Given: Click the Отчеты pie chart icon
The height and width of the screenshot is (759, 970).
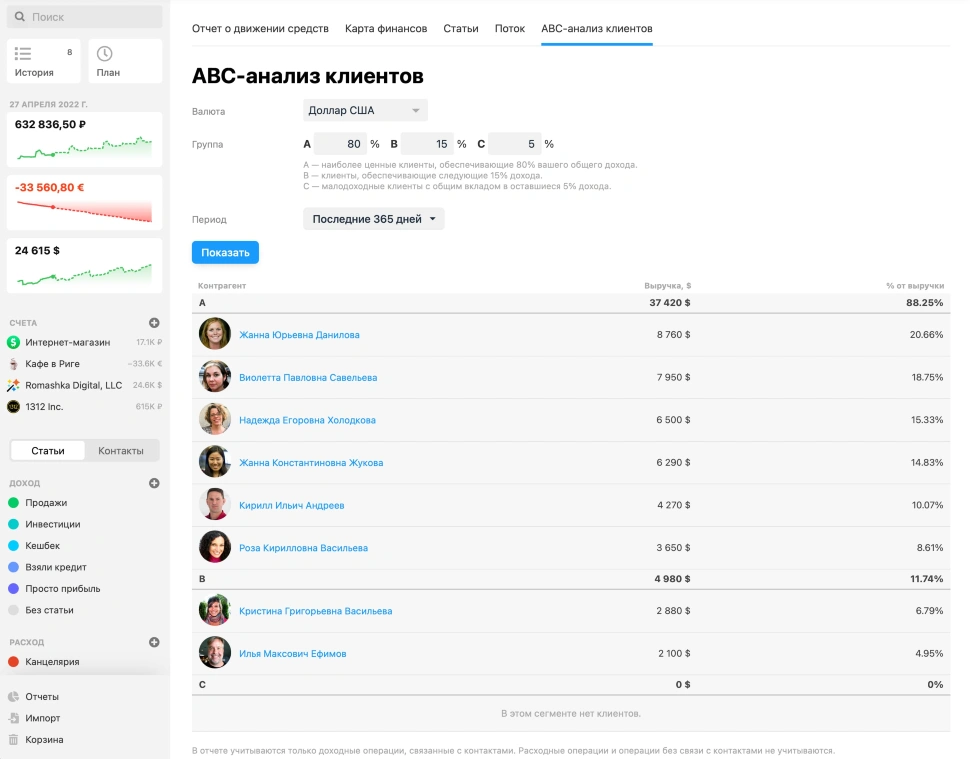Looking at the screenshot, I should pyautogui.click(x=14, y=697).
